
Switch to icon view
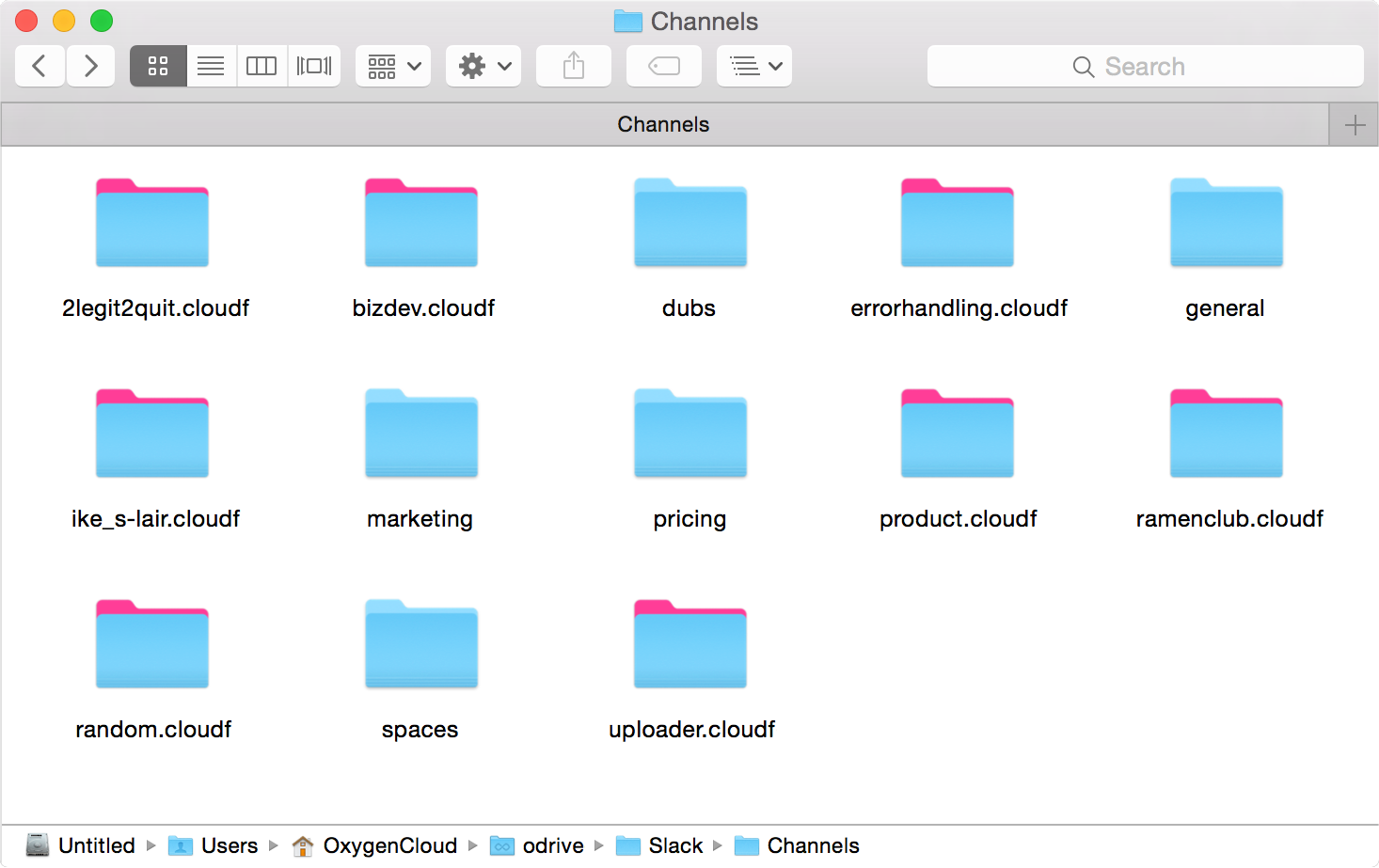[x=157, y=66]
